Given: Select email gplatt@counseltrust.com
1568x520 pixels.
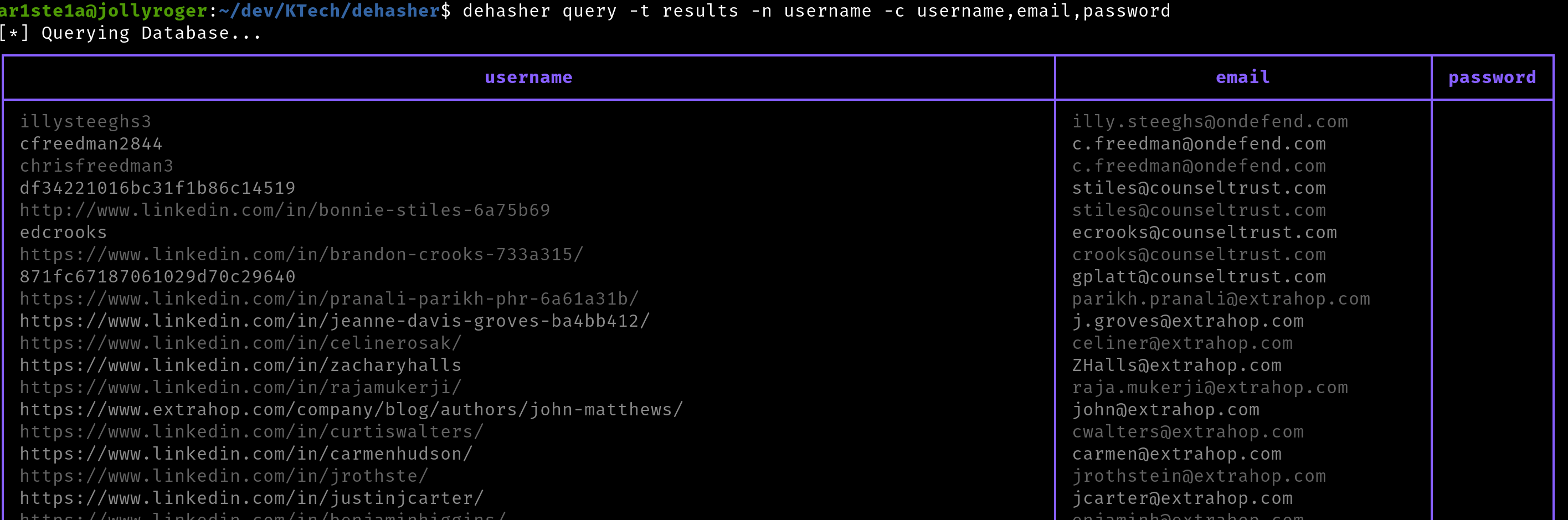Looking at the screenshot, I should point(1199,276).
